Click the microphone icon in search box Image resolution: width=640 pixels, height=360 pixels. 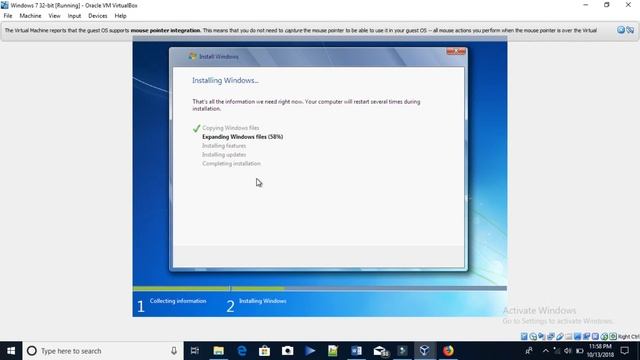pyautogui.click(x=174, y=351)
